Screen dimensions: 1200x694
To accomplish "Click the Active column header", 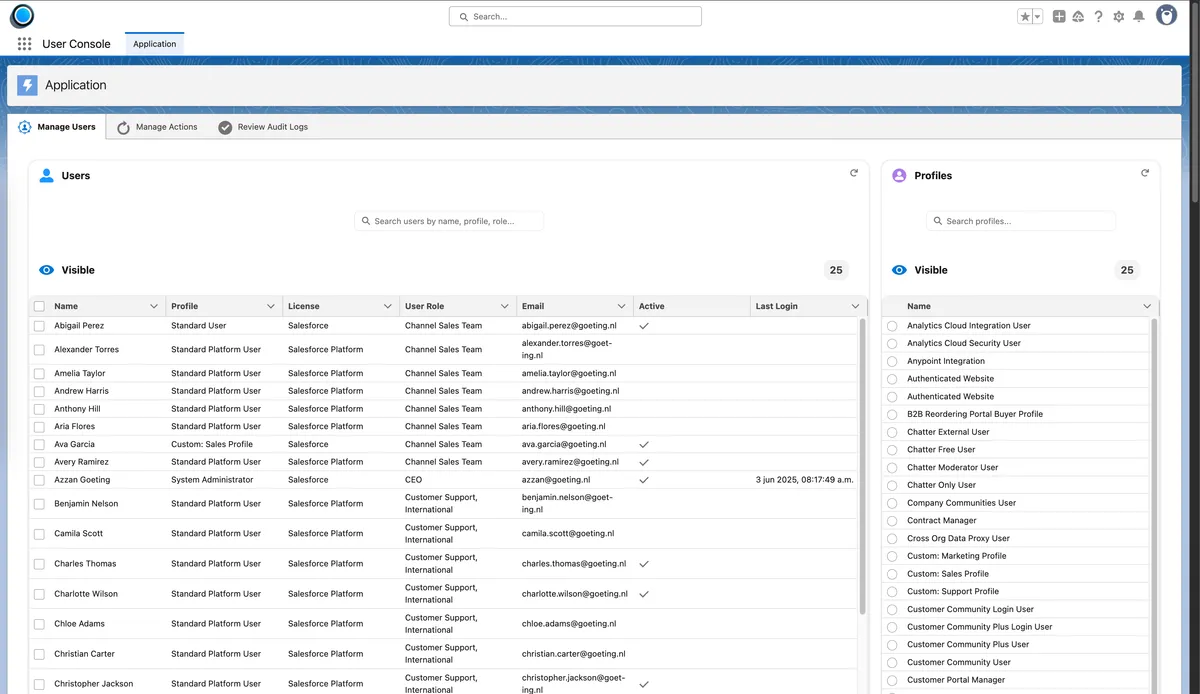I will (x=691, y=306).
